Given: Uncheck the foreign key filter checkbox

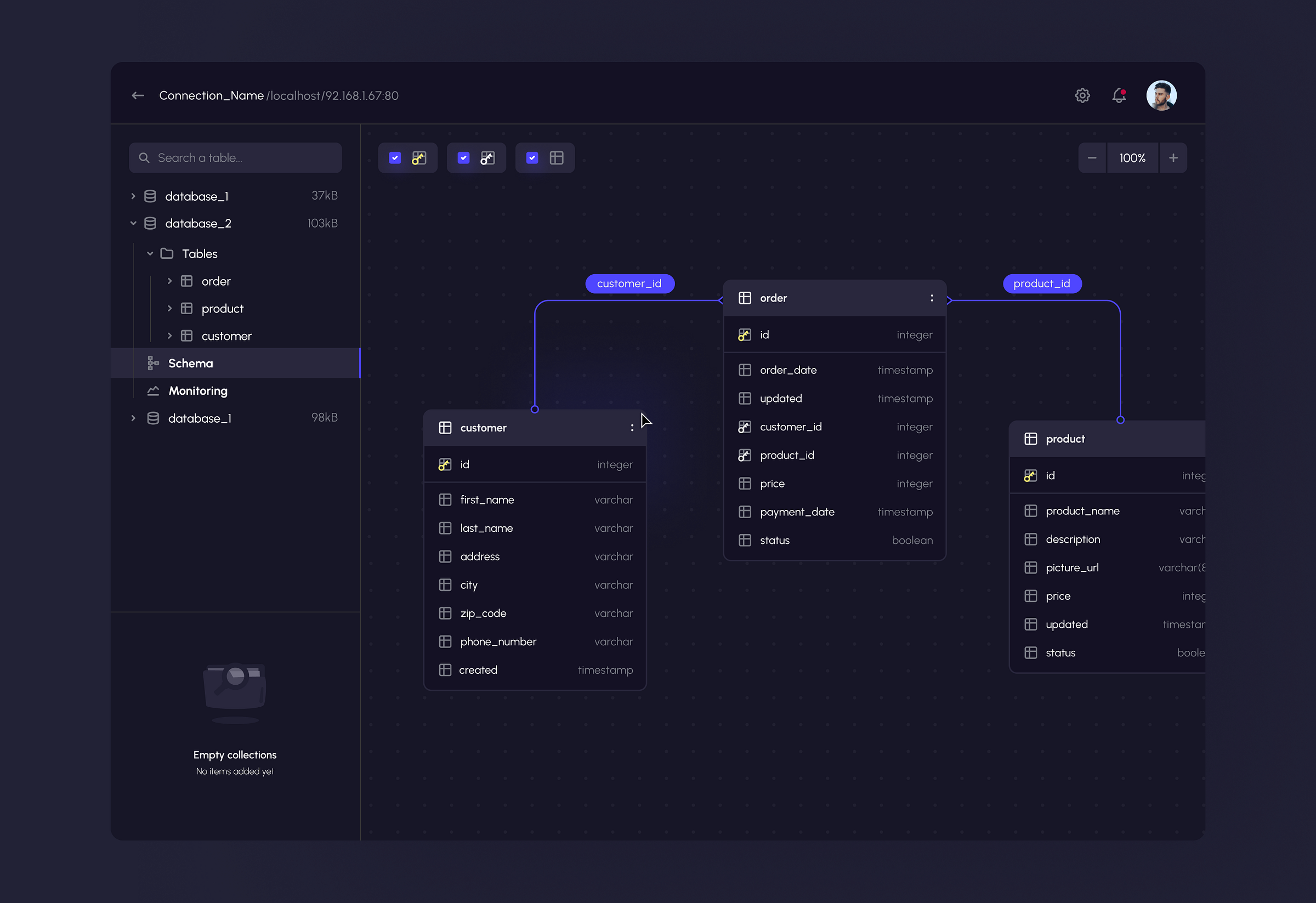Looking at the screenshot, I should (463, 158).
